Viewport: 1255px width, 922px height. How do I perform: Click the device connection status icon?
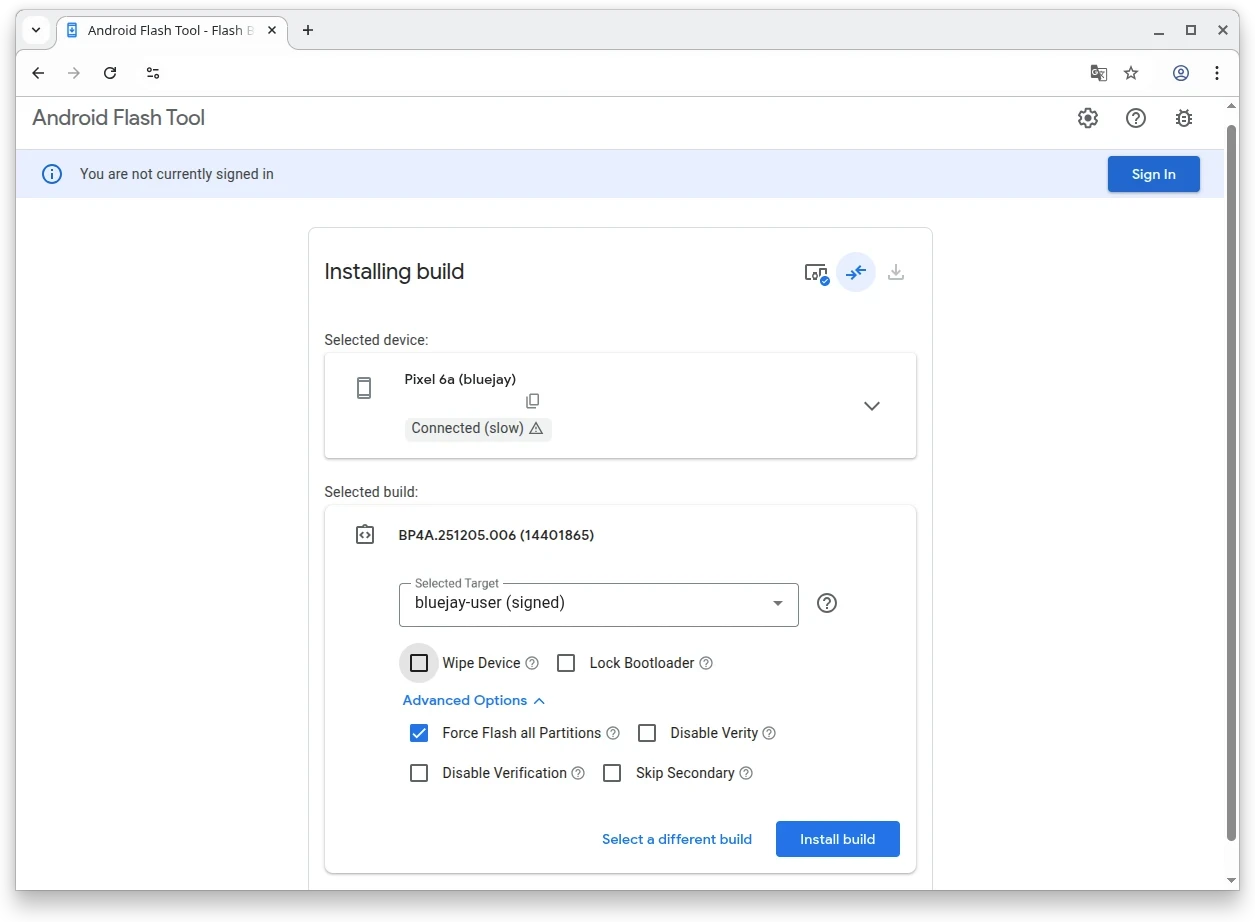[817, 273]
